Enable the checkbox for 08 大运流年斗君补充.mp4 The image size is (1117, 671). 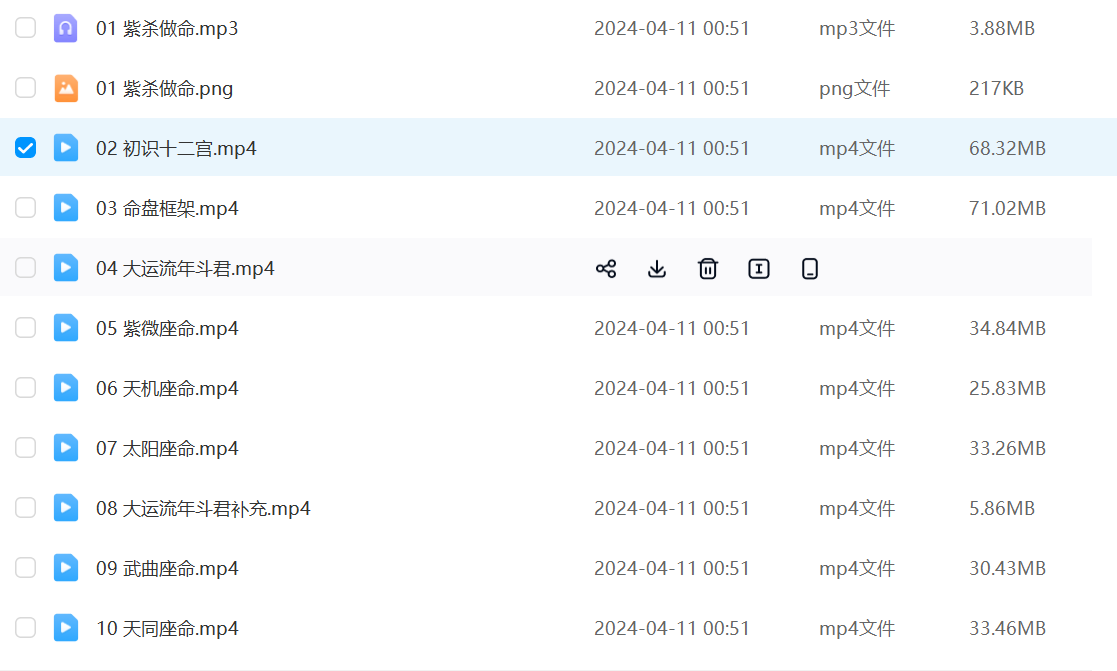pyautogui.click(x=25, y=508)
